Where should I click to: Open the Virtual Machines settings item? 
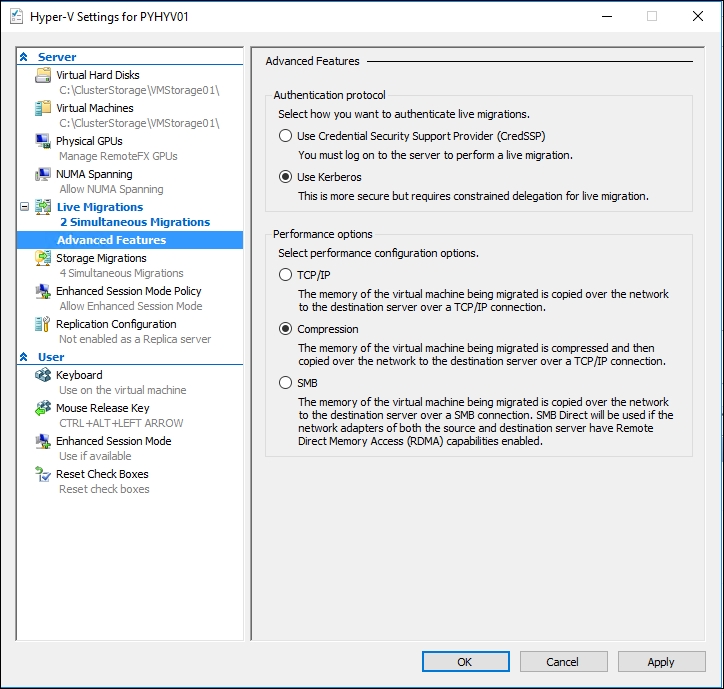coord(94,108)
